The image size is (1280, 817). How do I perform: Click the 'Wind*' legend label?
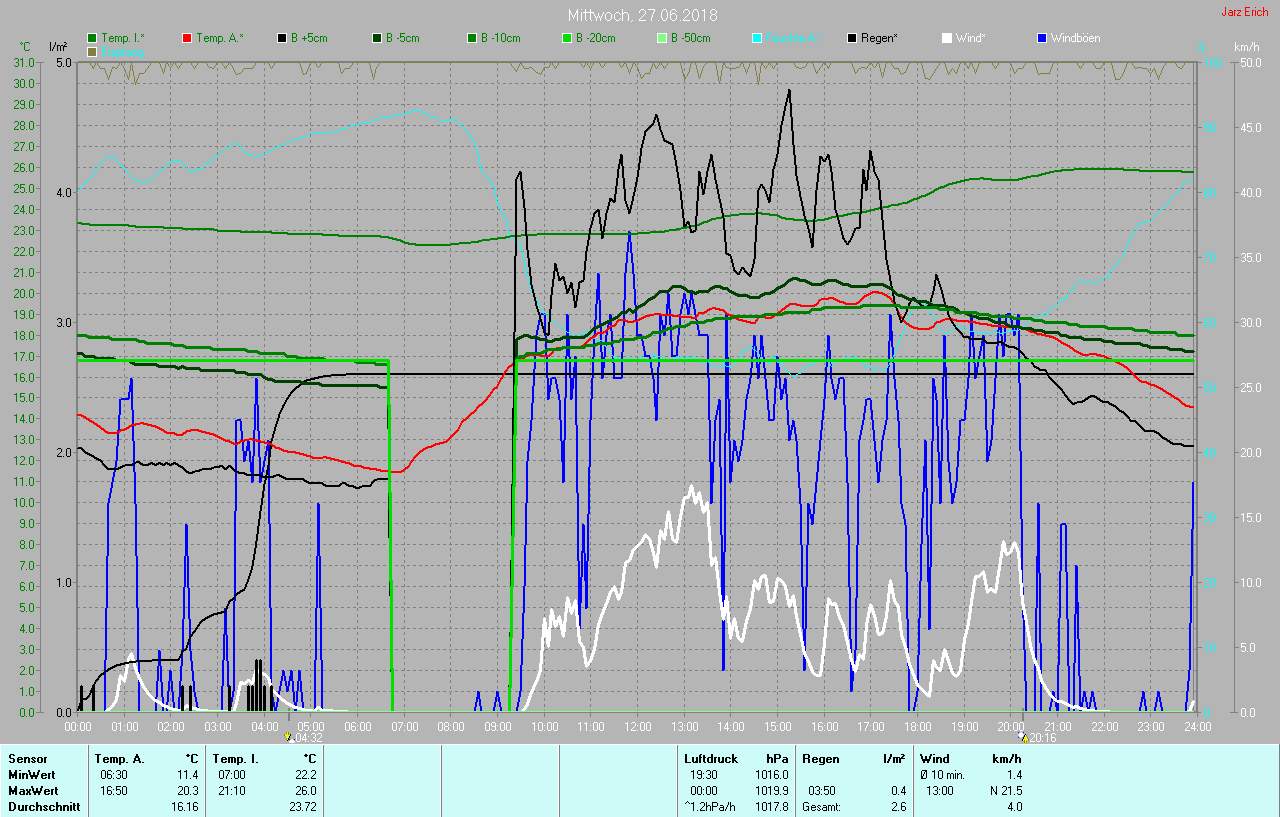[x=971, y=38]
